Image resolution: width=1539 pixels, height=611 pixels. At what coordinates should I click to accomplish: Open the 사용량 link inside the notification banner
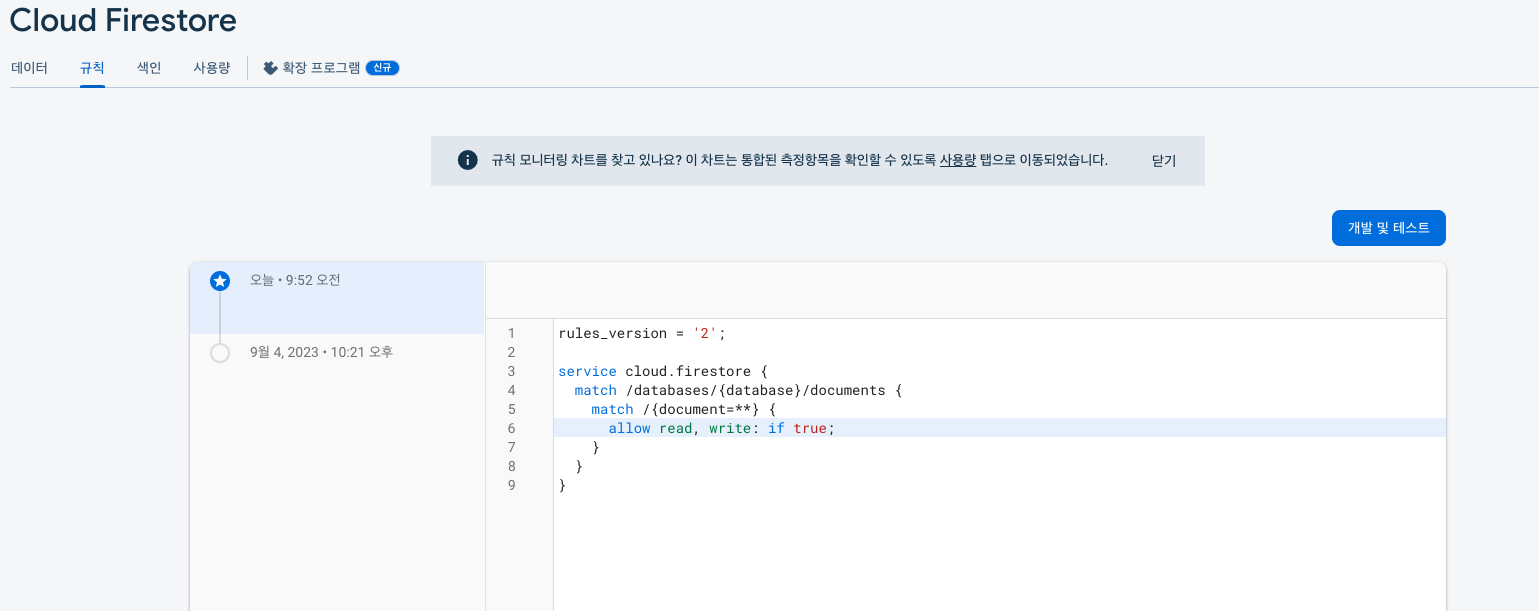click(x=957, y=160)
